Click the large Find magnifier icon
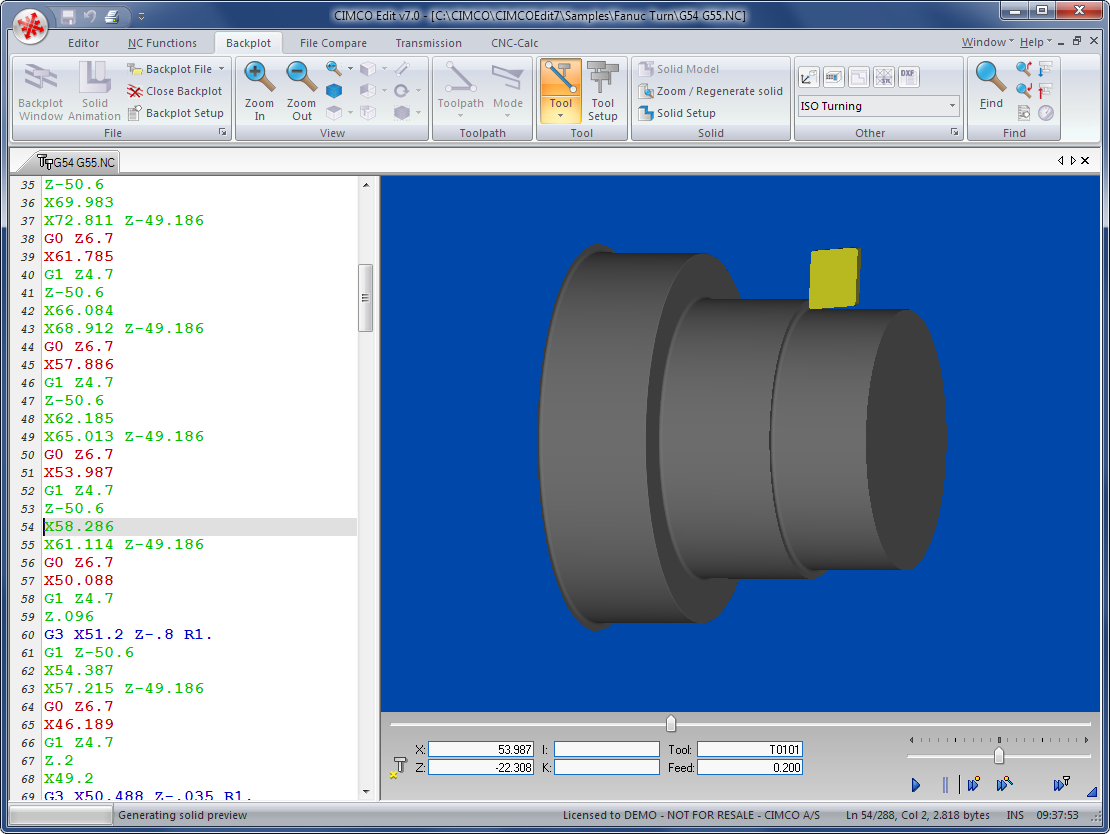1110x834 pixels. [x=990, y=76]
